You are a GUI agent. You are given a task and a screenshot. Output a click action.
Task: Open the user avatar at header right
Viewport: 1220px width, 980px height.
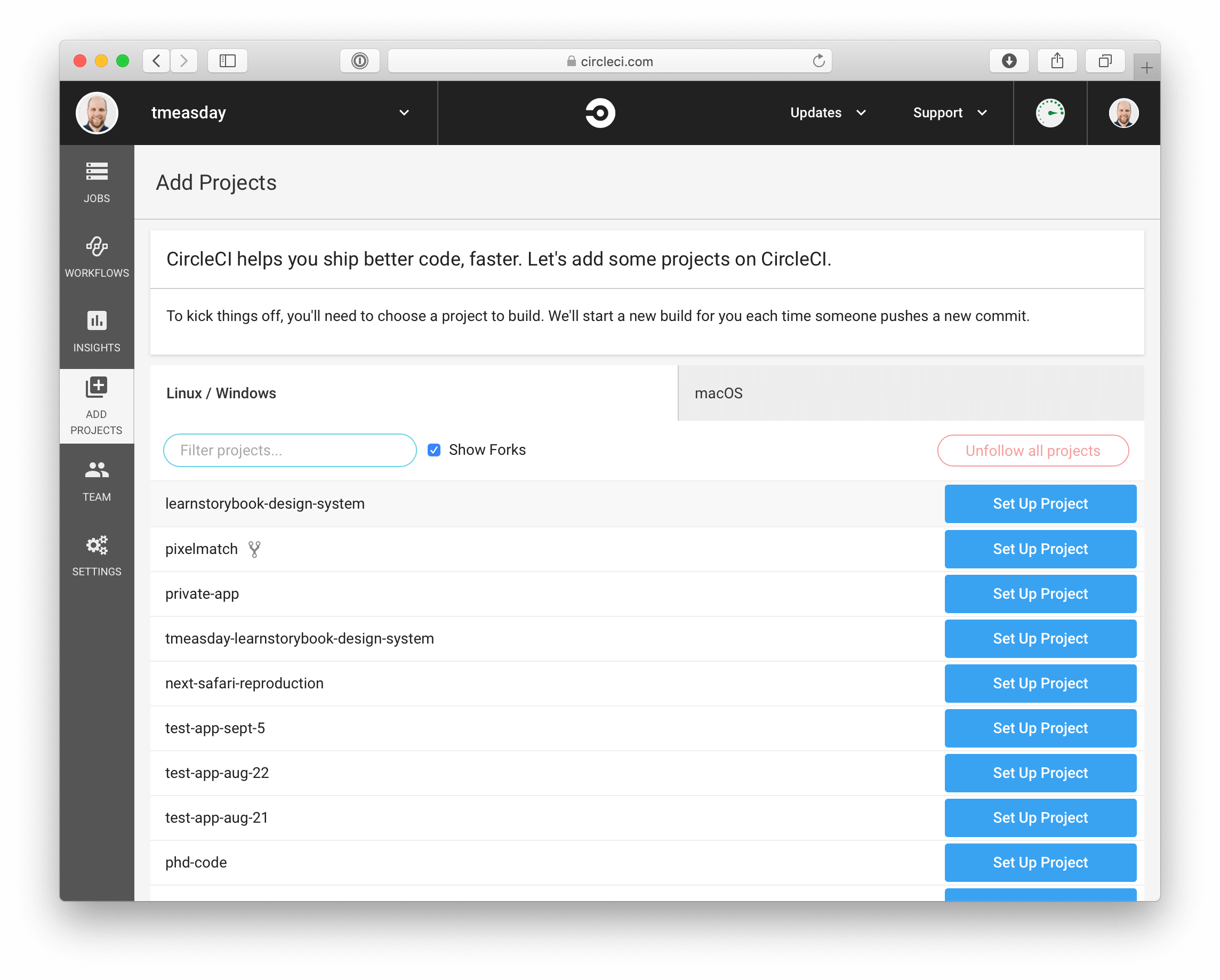[1124, 113]
